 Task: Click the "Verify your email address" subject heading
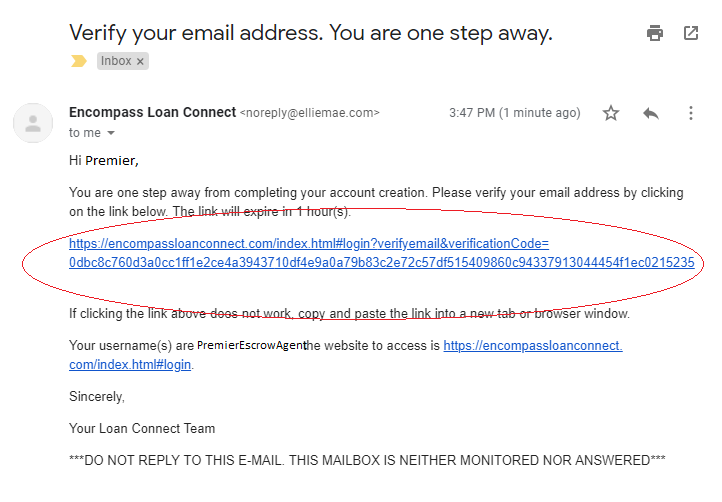311,33
